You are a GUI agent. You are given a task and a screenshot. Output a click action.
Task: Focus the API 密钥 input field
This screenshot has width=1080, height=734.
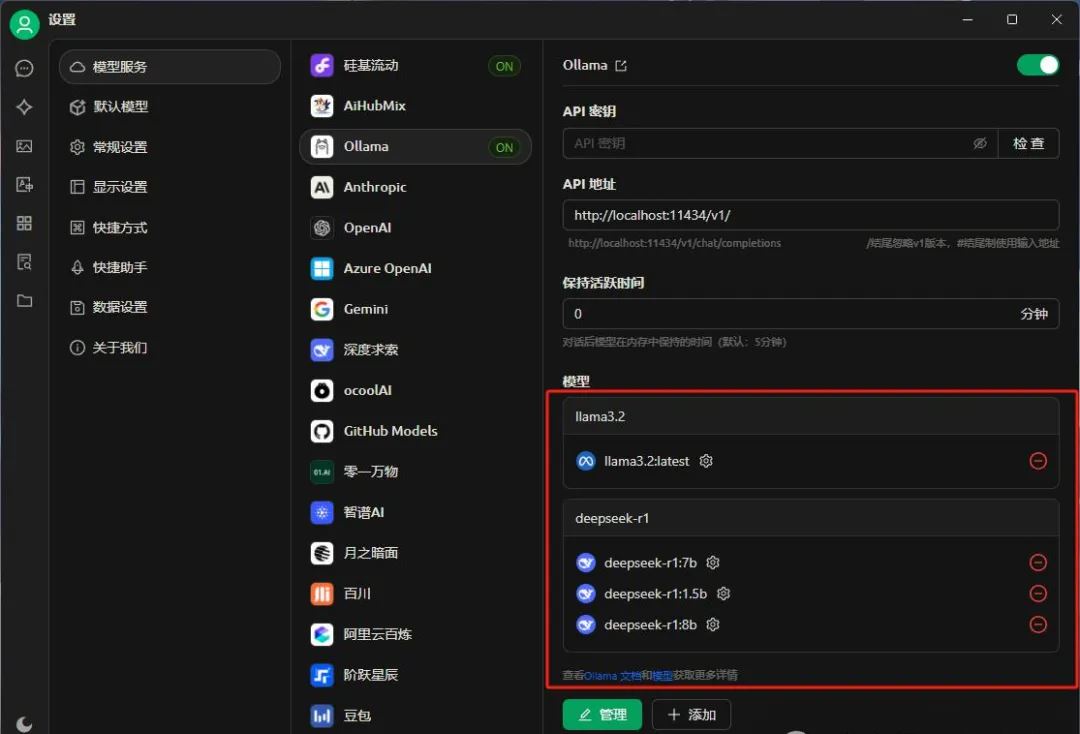(x=780, y=143)
